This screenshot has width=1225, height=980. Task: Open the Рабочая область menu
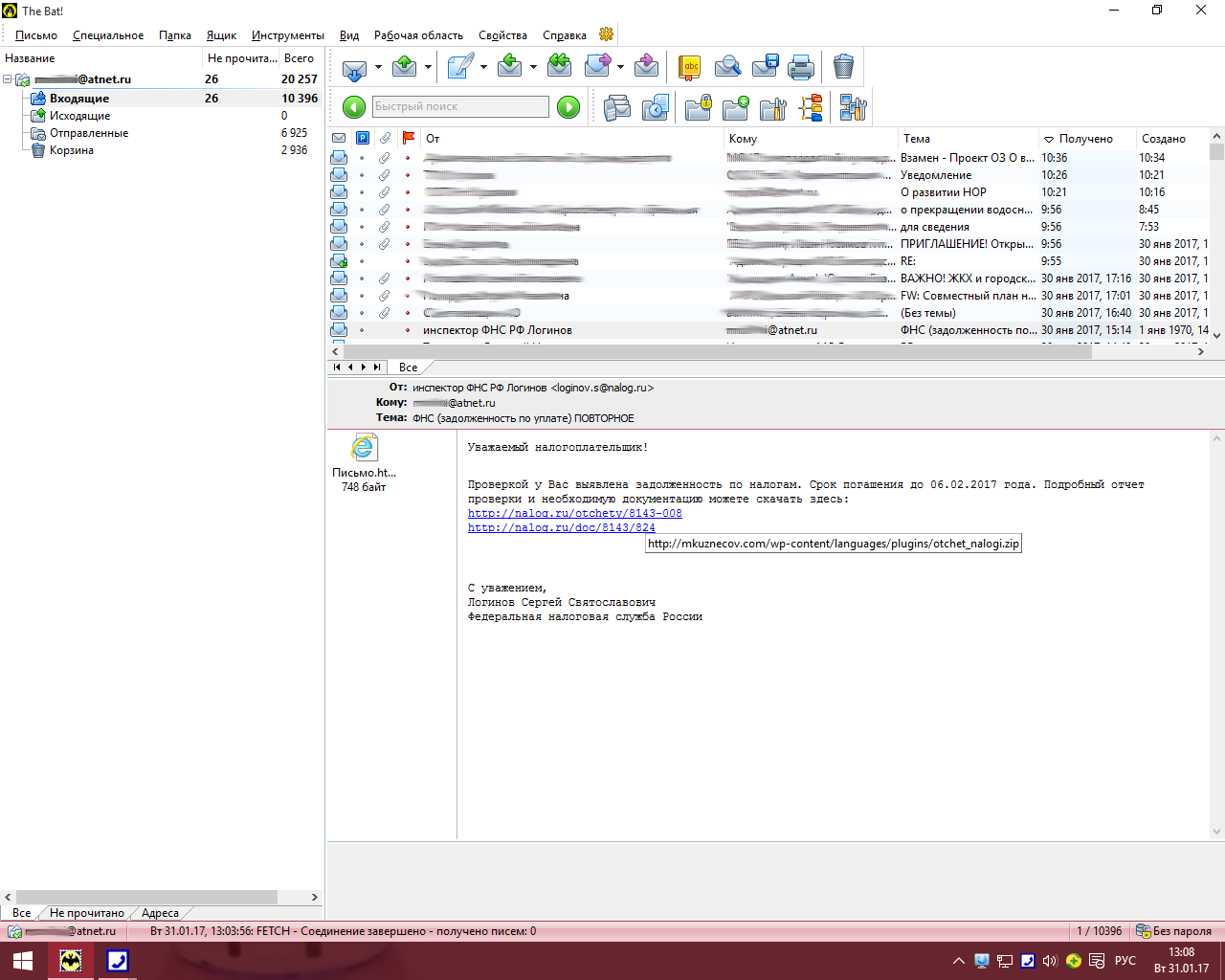[x=418, y=35]
